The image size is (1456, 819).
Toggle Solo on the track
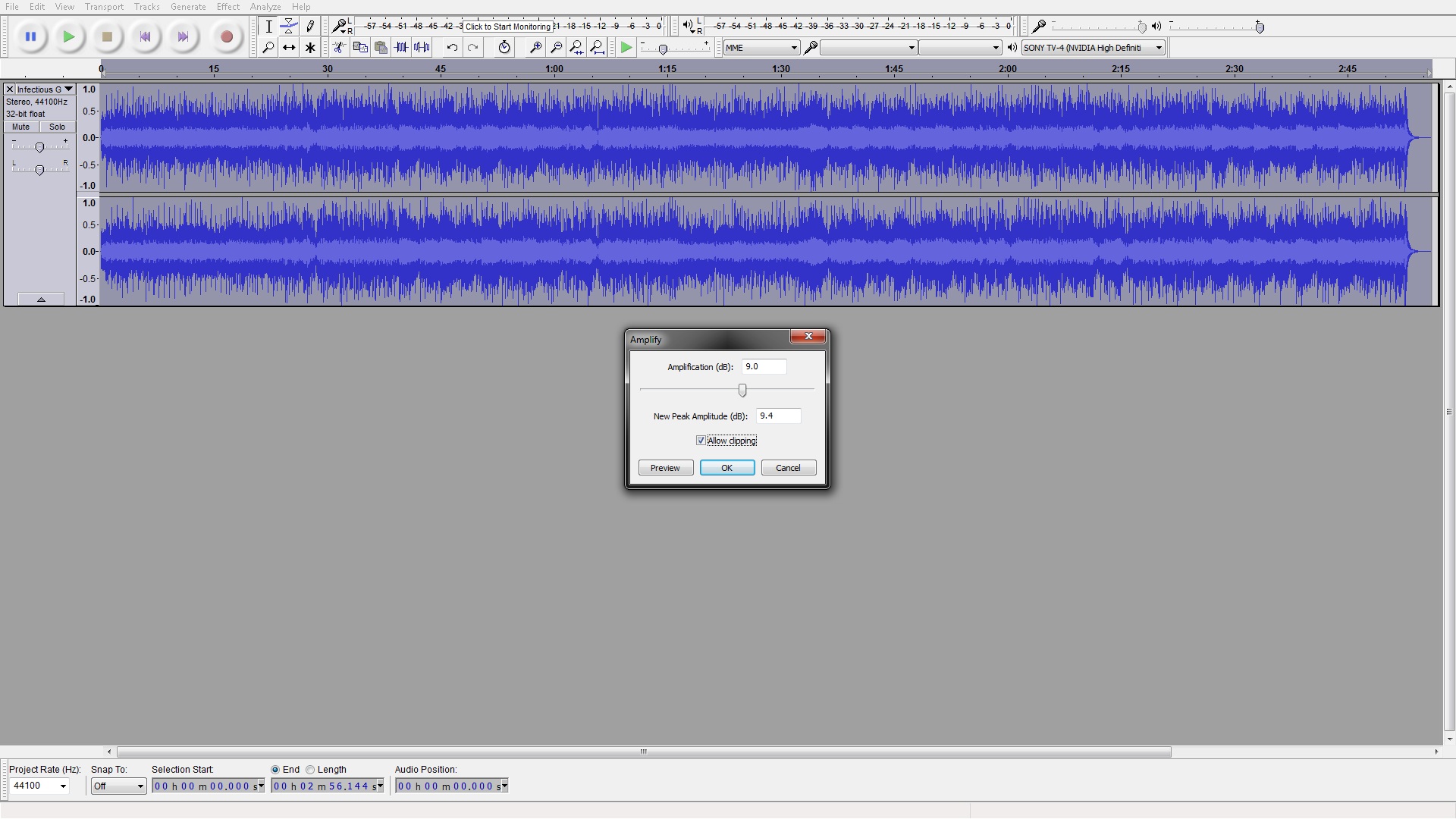click(x=57, y=127)
